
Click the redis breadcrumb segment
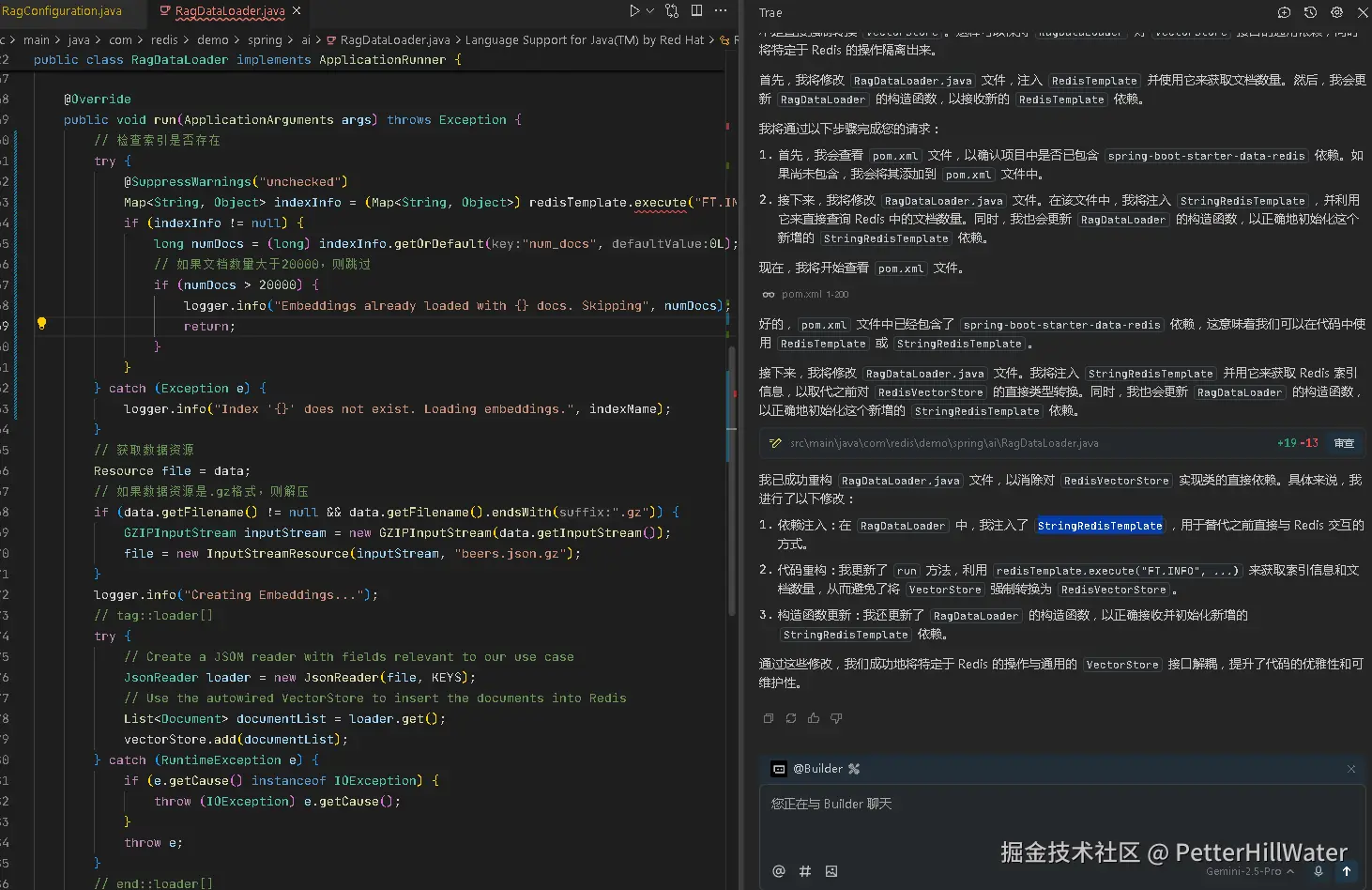tap(164, 40)
